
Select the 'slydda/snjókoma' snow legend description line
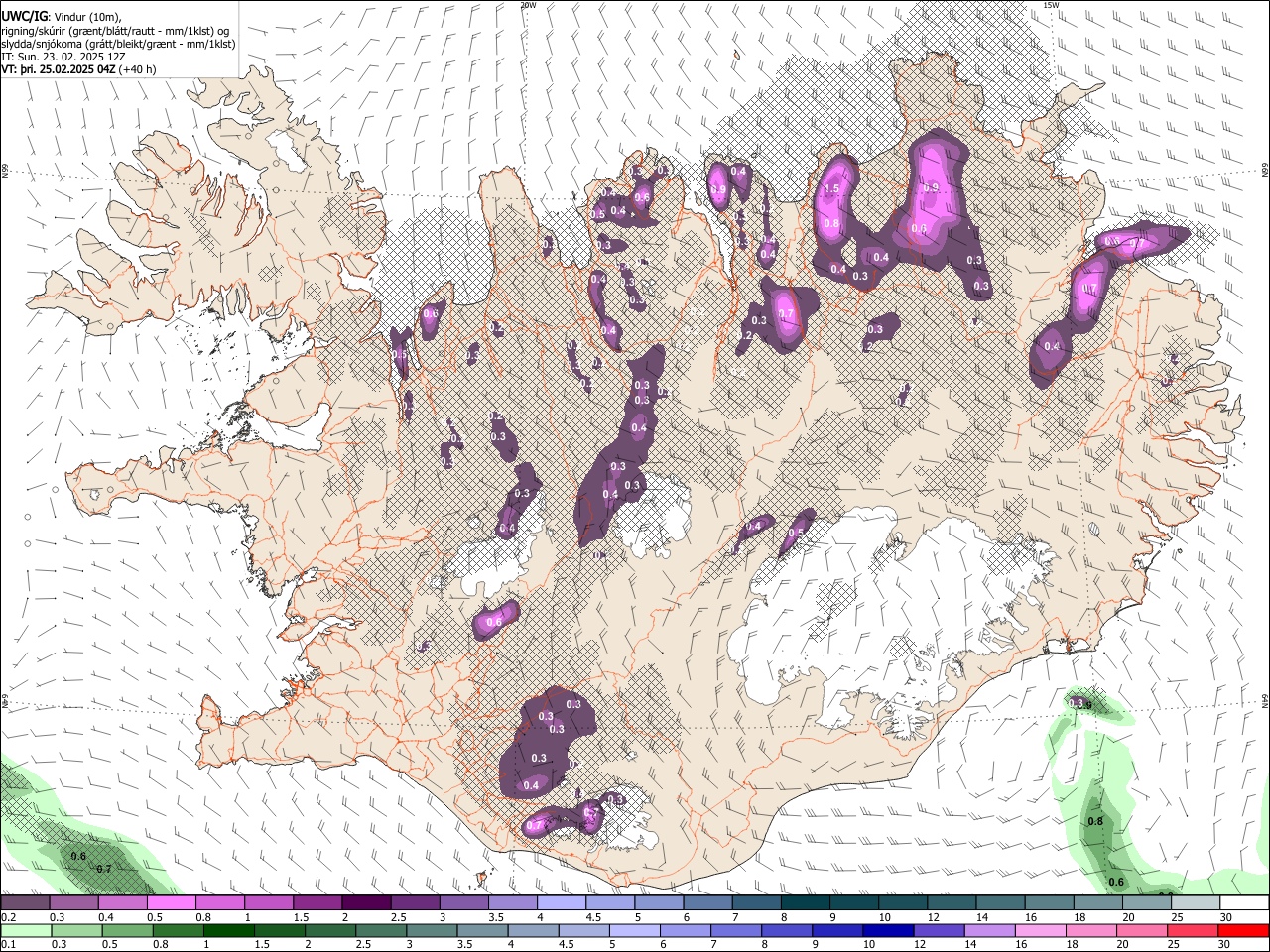click(118, 44)
